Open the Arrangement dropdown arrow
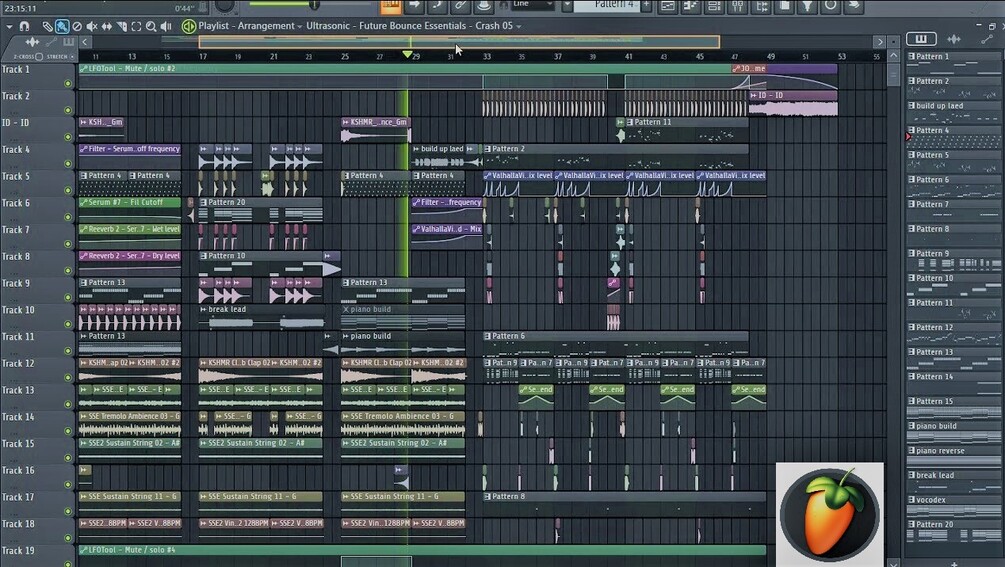 [x=300, y=27]
